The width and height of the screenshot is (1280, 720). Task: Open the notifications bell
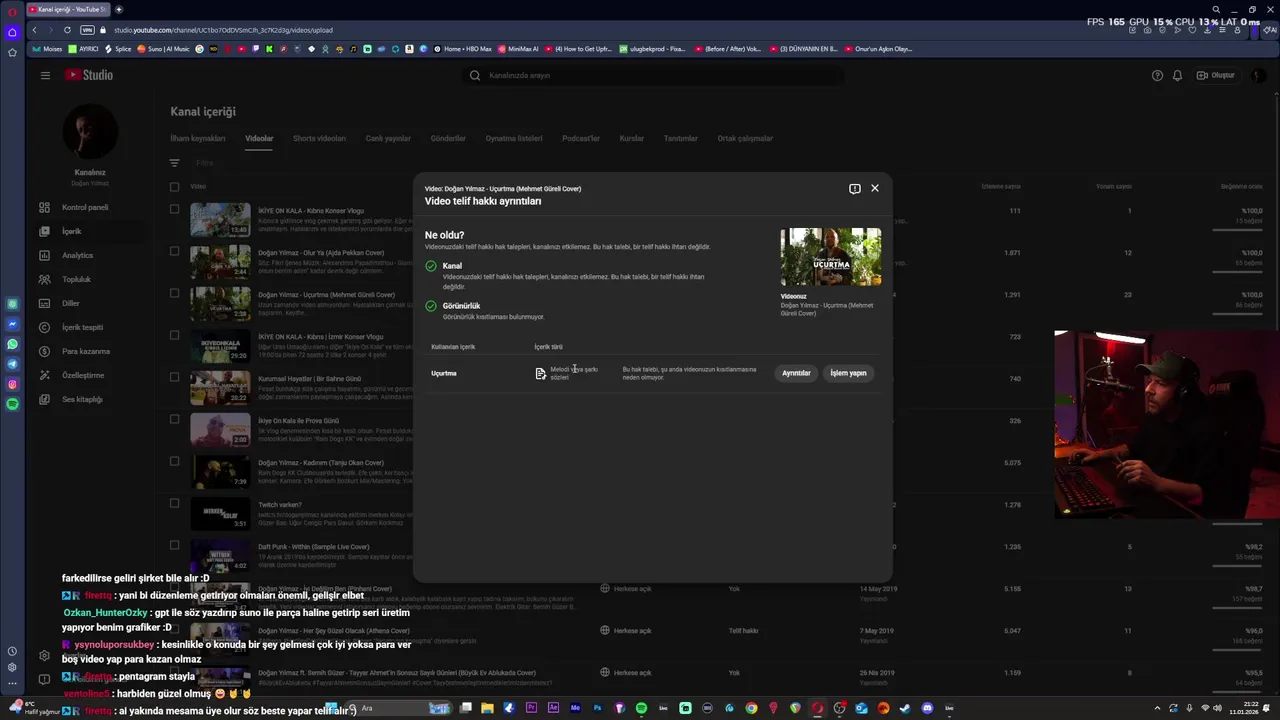(x=1177, y=75)
